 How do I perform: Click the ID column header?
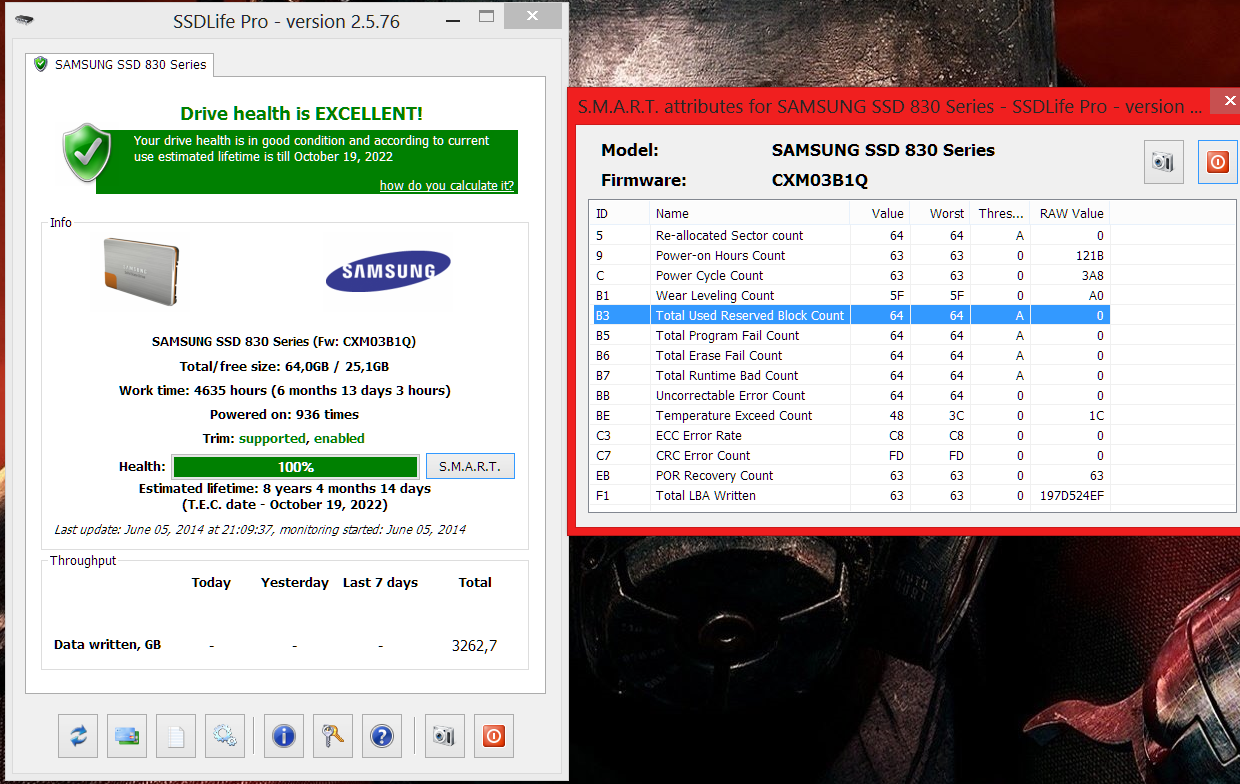coord(620,213)
